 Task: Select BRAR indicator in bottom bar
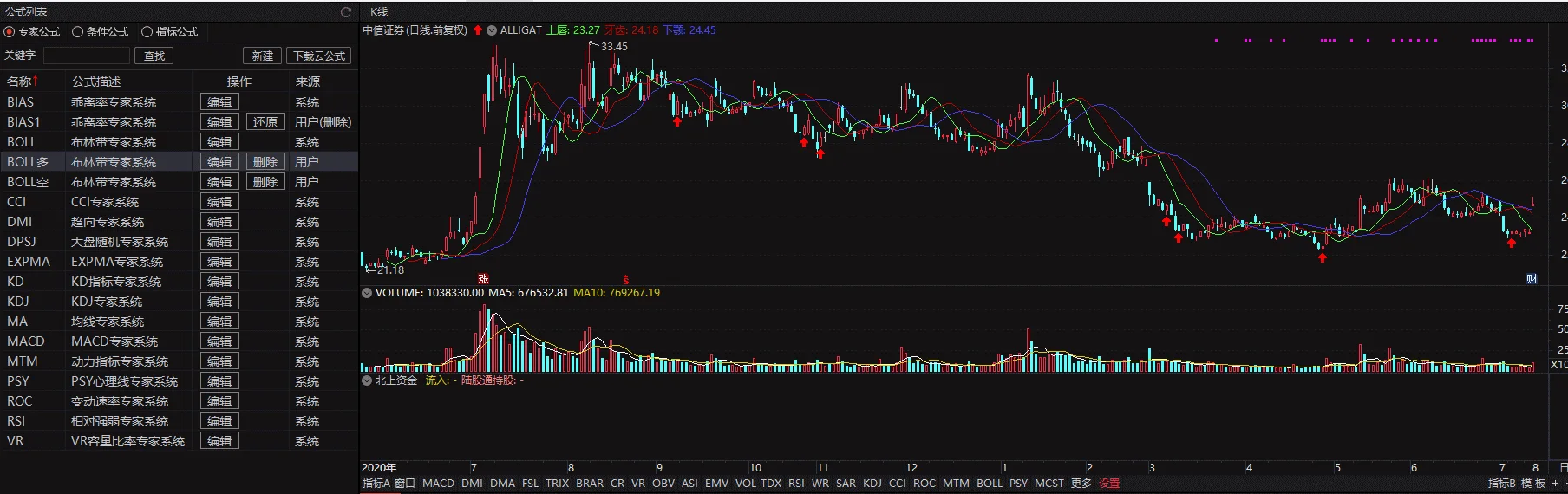pyautogui.click(x=590, y=484)
